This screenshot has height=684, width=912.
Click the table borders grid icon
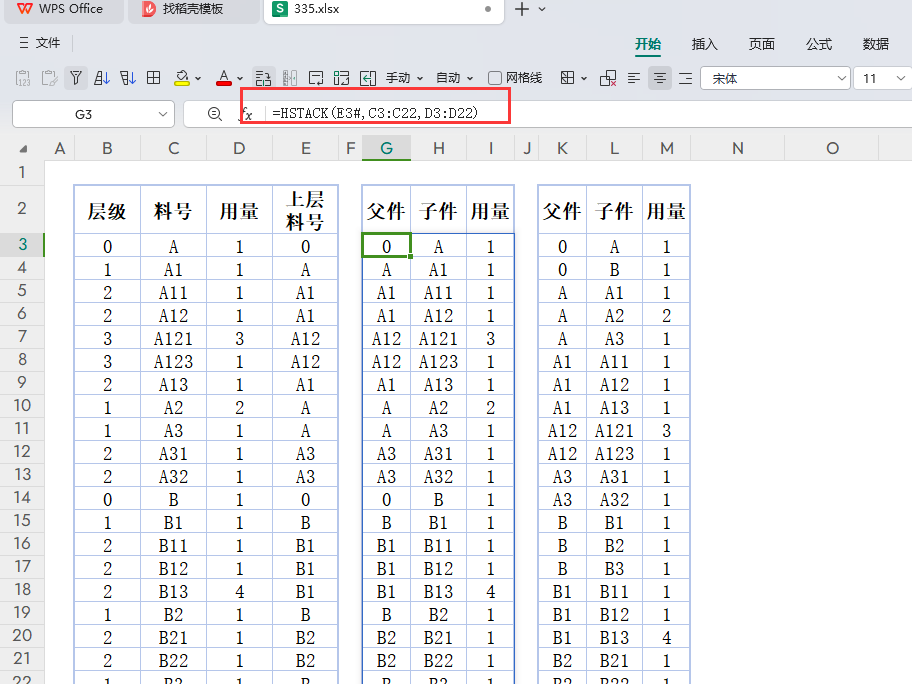154,78
